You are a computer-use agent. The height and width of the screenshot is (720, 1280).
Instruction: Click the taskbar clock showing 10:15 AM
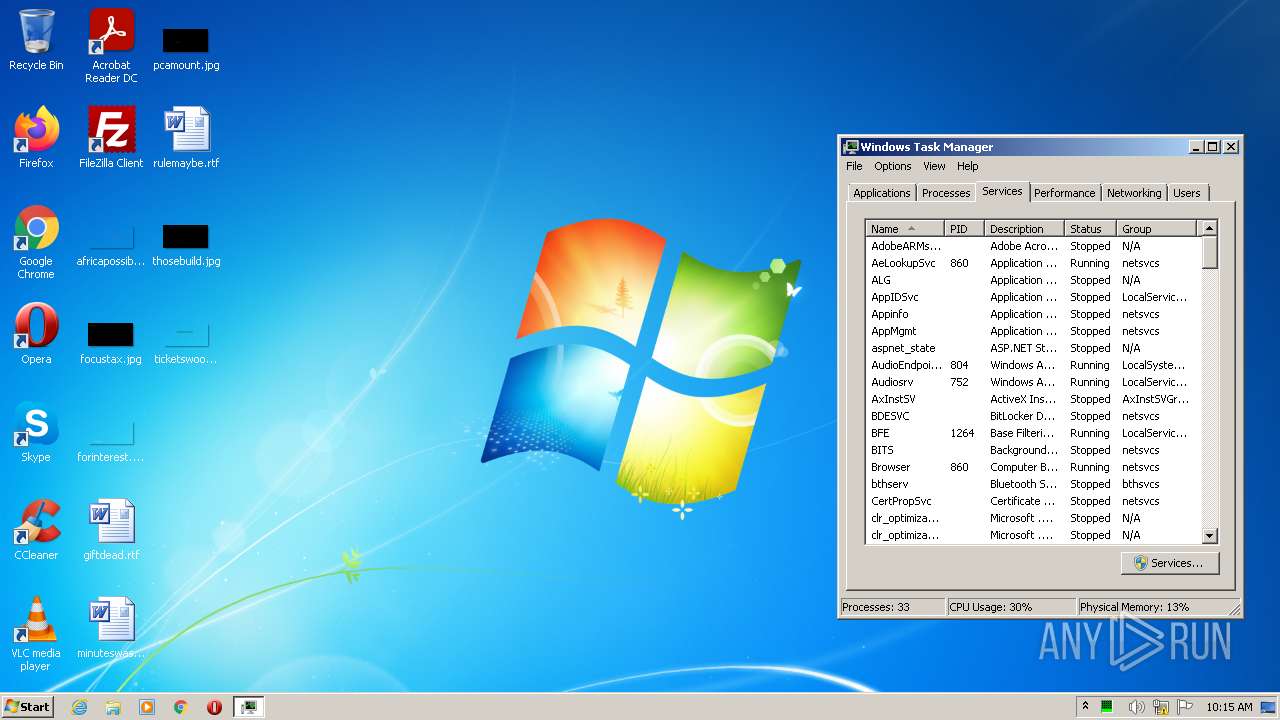1229,707
